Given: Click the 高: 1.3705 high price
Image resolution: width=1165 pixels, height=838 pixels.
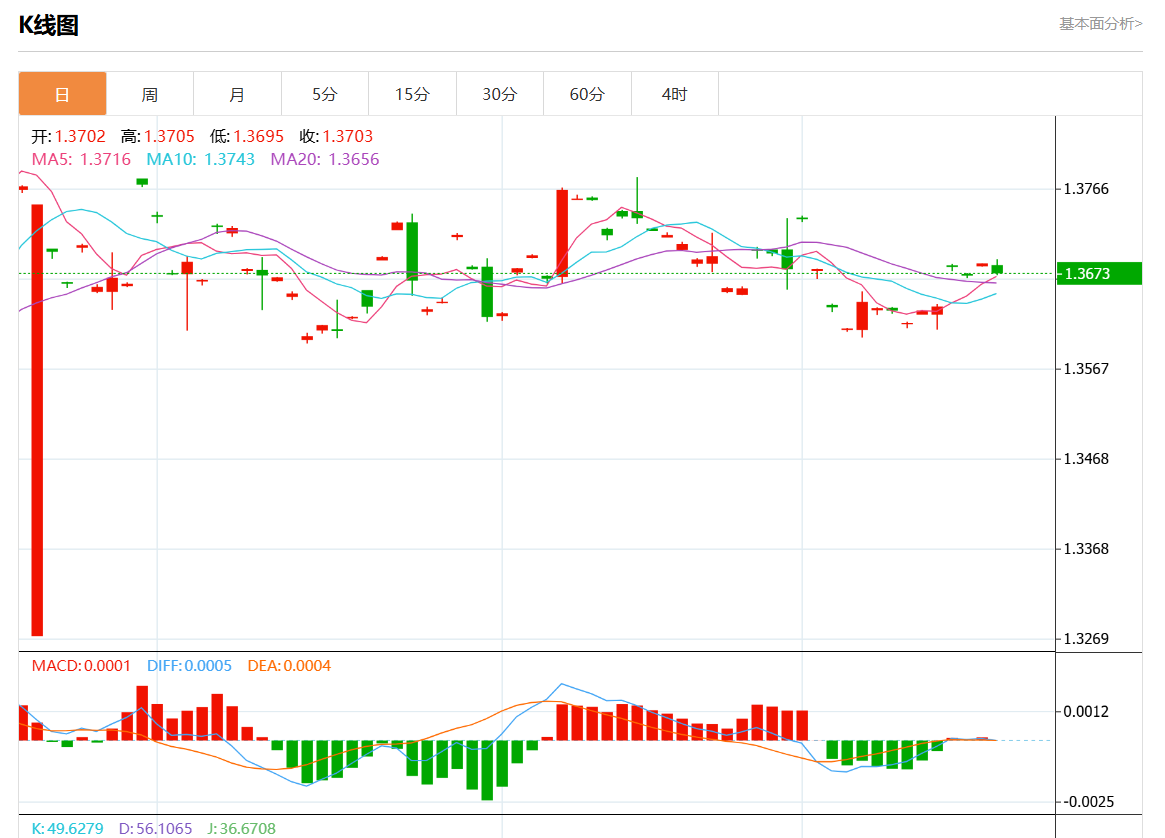Looking at the screenshot, I should (x=158, y=136).
